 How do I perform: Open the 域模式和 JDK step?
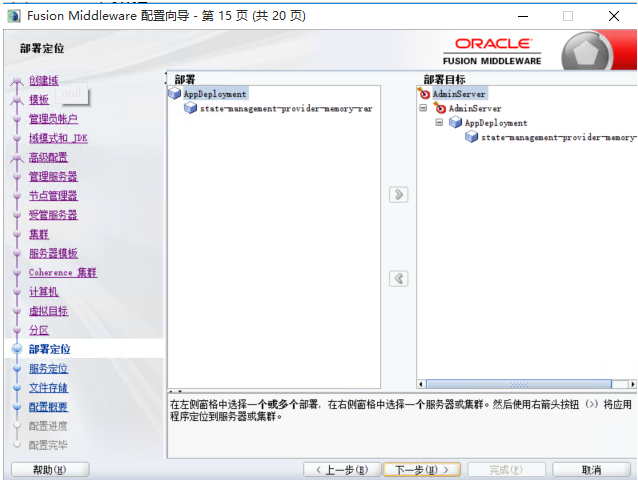[x=58, y=138]
